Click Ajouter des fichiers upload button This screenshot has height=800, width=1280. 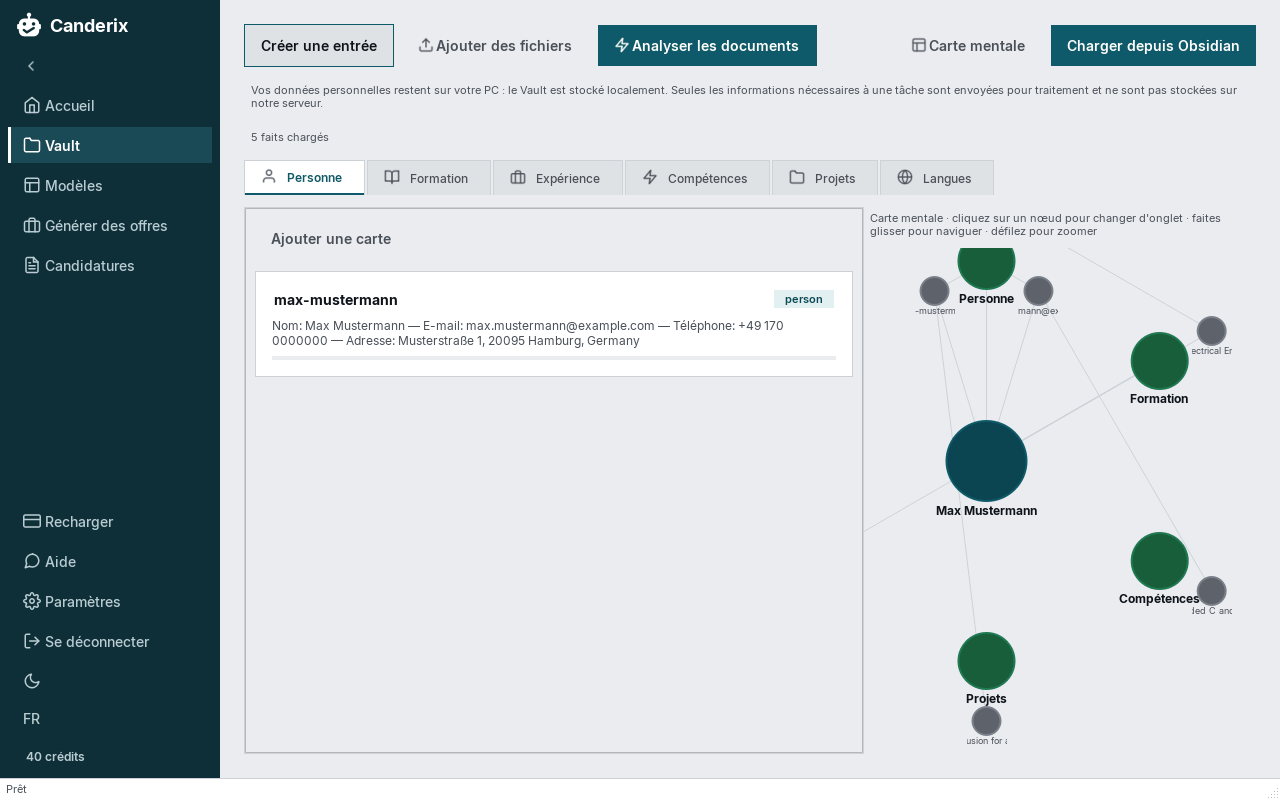pyautogui.click(x=495, y=45)
